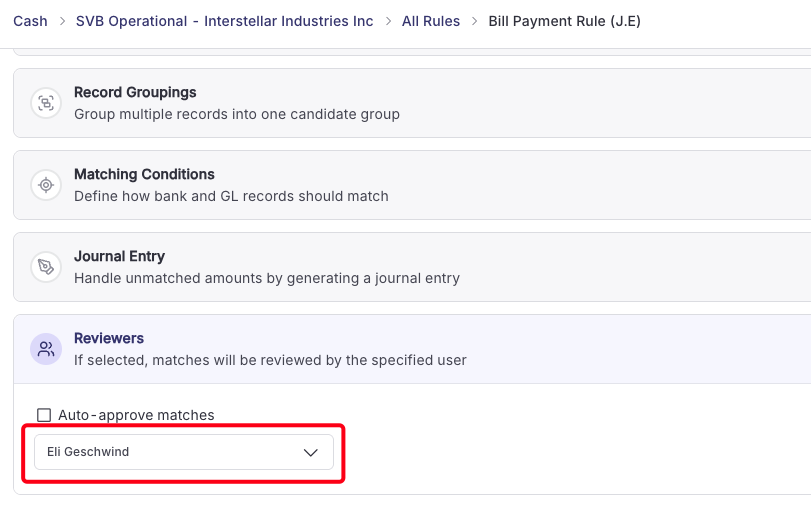Click the Record Groupings icon

click(x=46, y=103)
